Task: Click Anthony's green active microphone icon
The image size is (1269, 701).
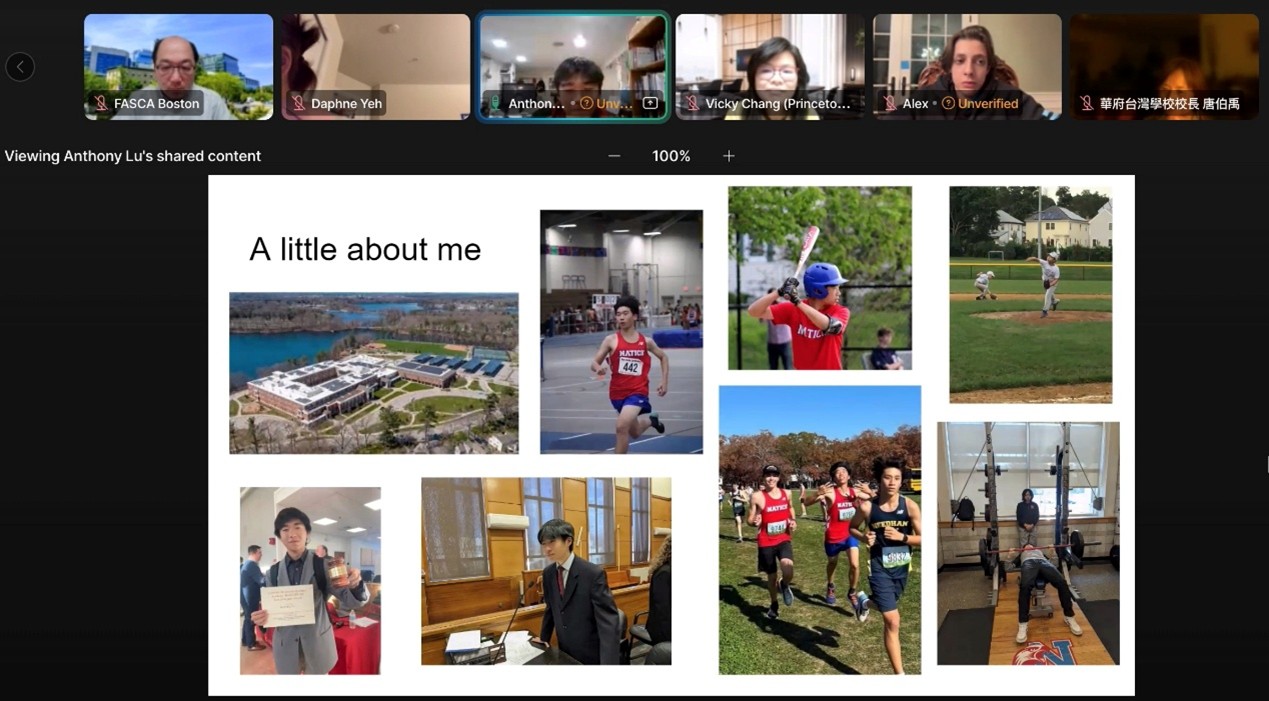Action: (495, 104)
